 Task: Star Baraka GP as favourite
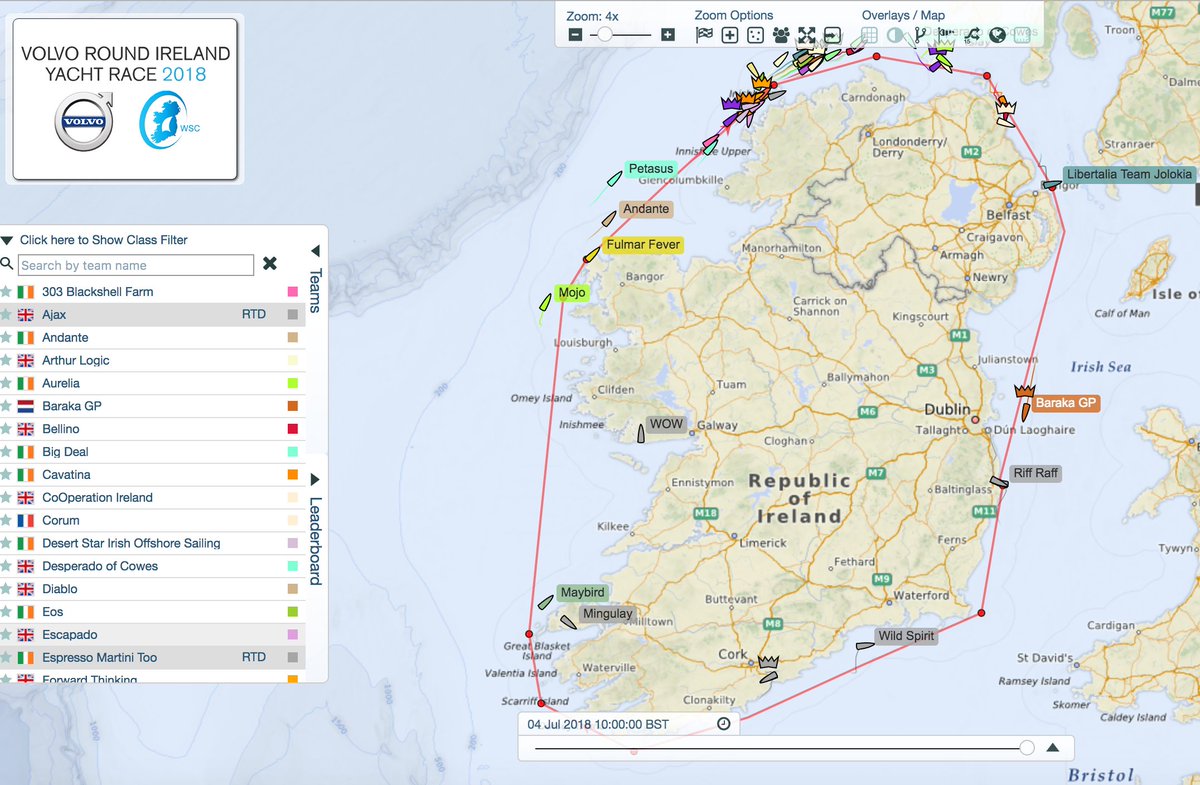[x=7, y=406]
